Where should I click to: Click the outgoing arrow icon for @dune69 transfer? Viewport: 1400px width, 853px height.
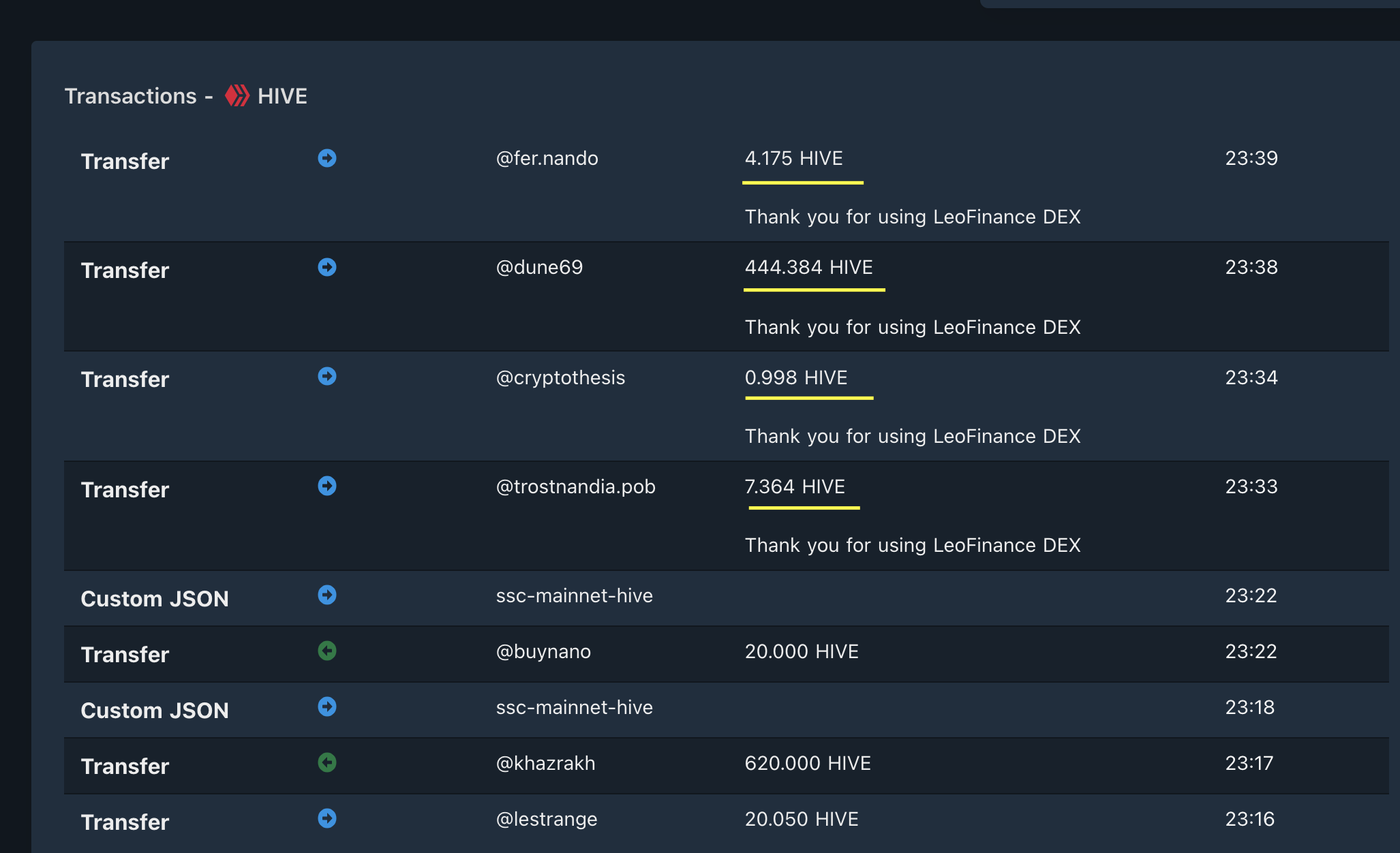click(x=327, y=267)
